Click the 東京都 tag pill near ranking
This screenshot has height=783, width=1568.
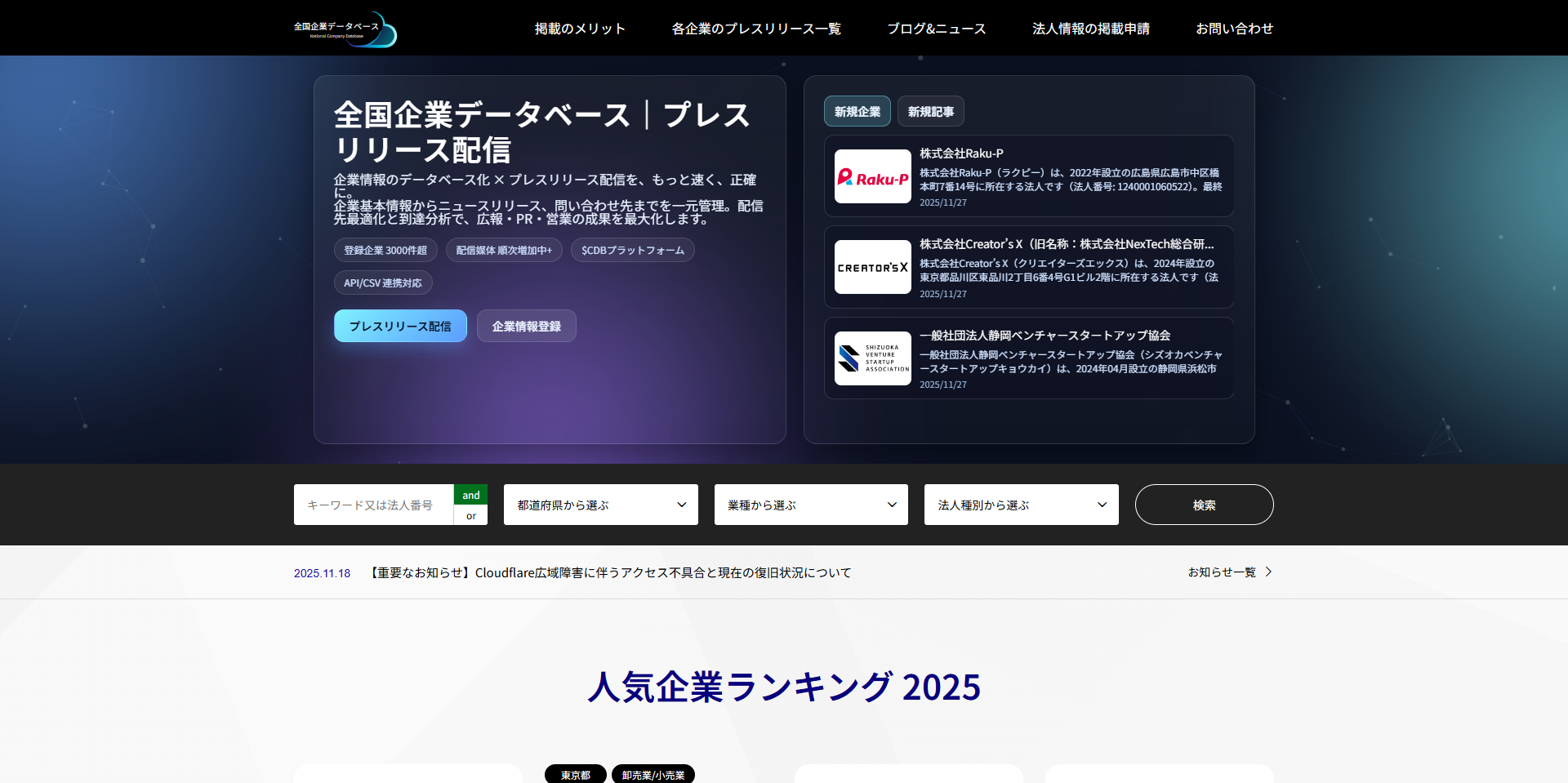click(575, 774)
